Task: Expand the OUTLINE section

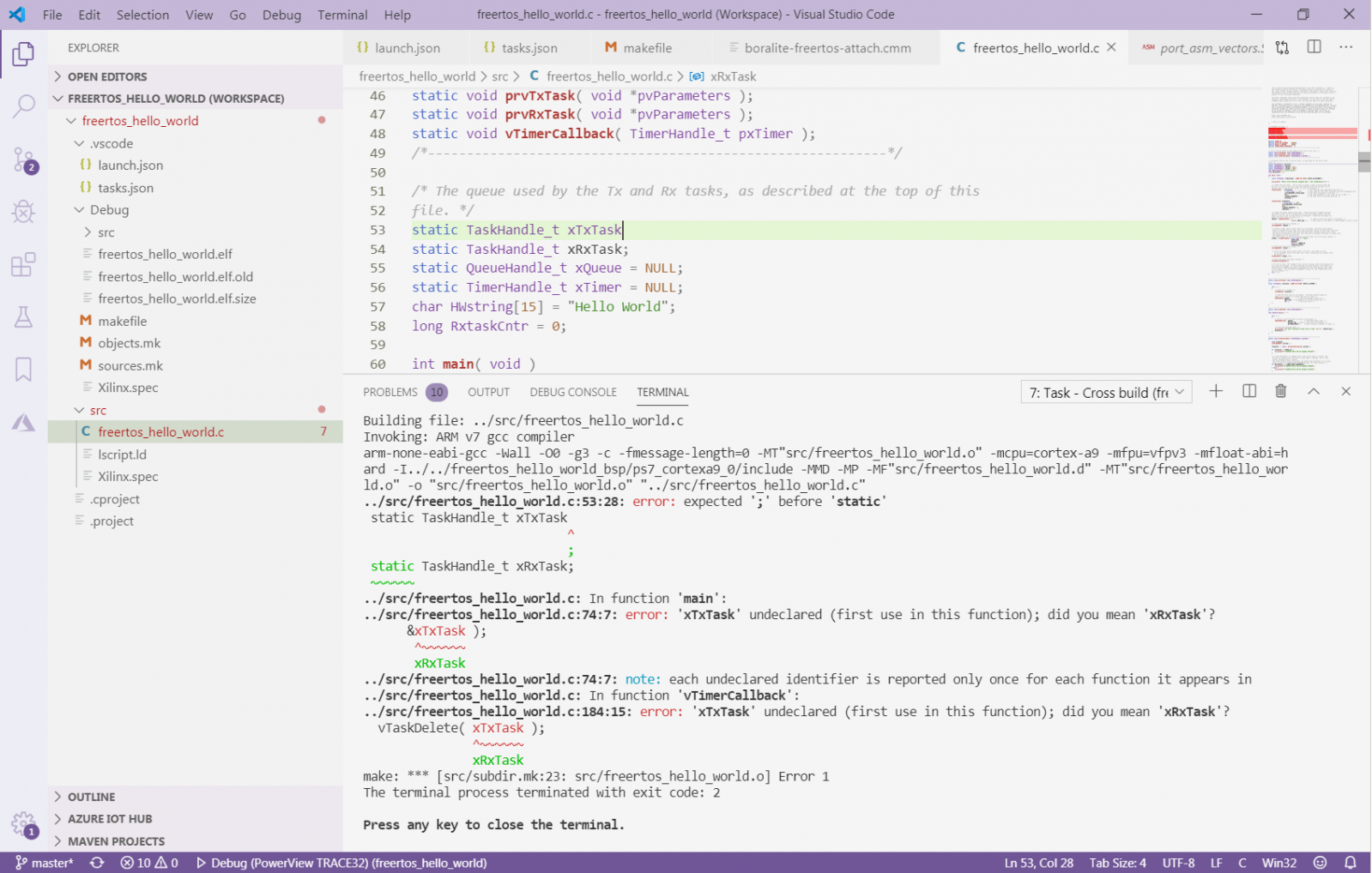Action: [91, 797]
